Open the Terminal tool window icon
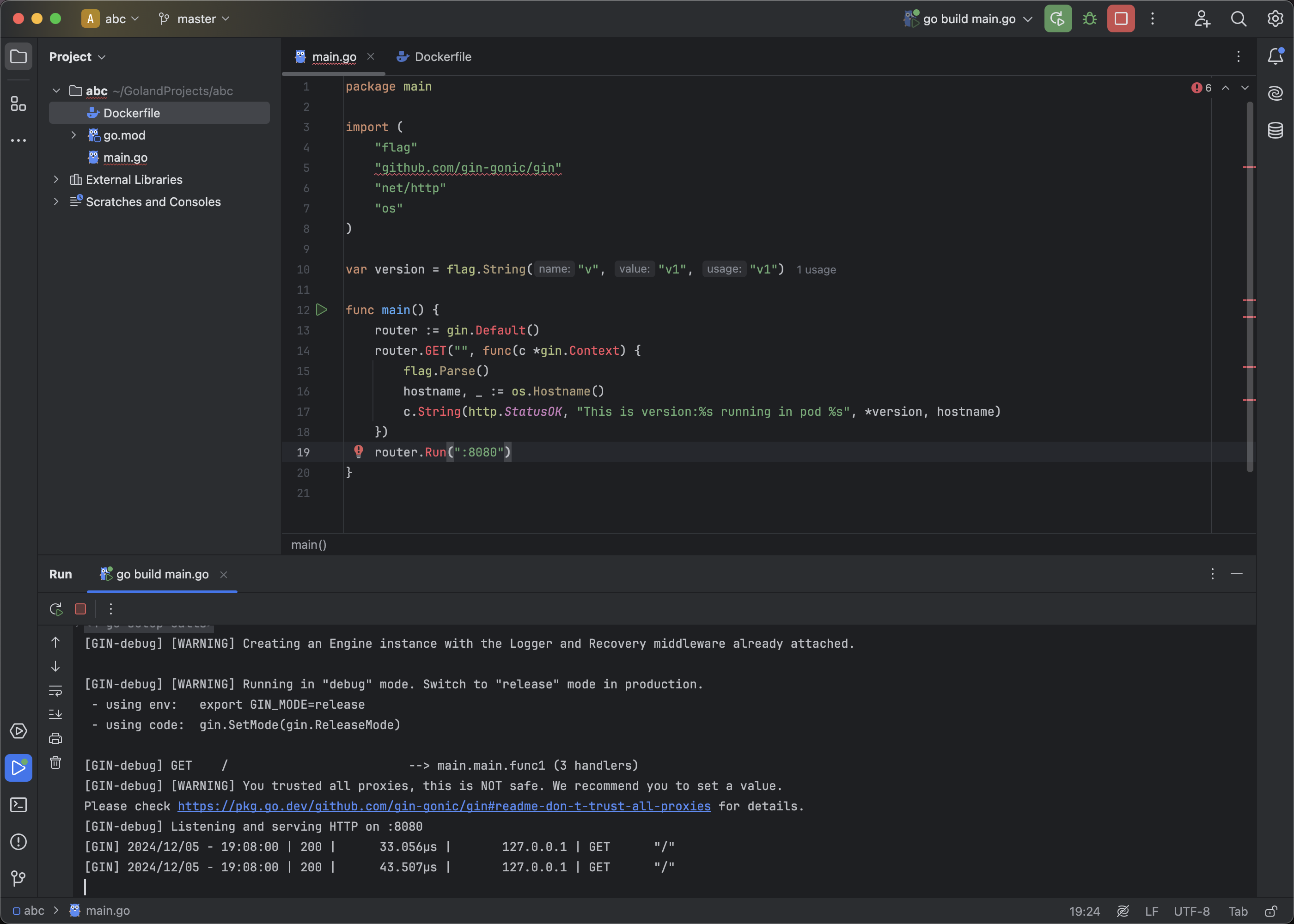Image resolution: width=1294 pixels, height=924 pixels. pyautogui.click(x=18, y=805)
